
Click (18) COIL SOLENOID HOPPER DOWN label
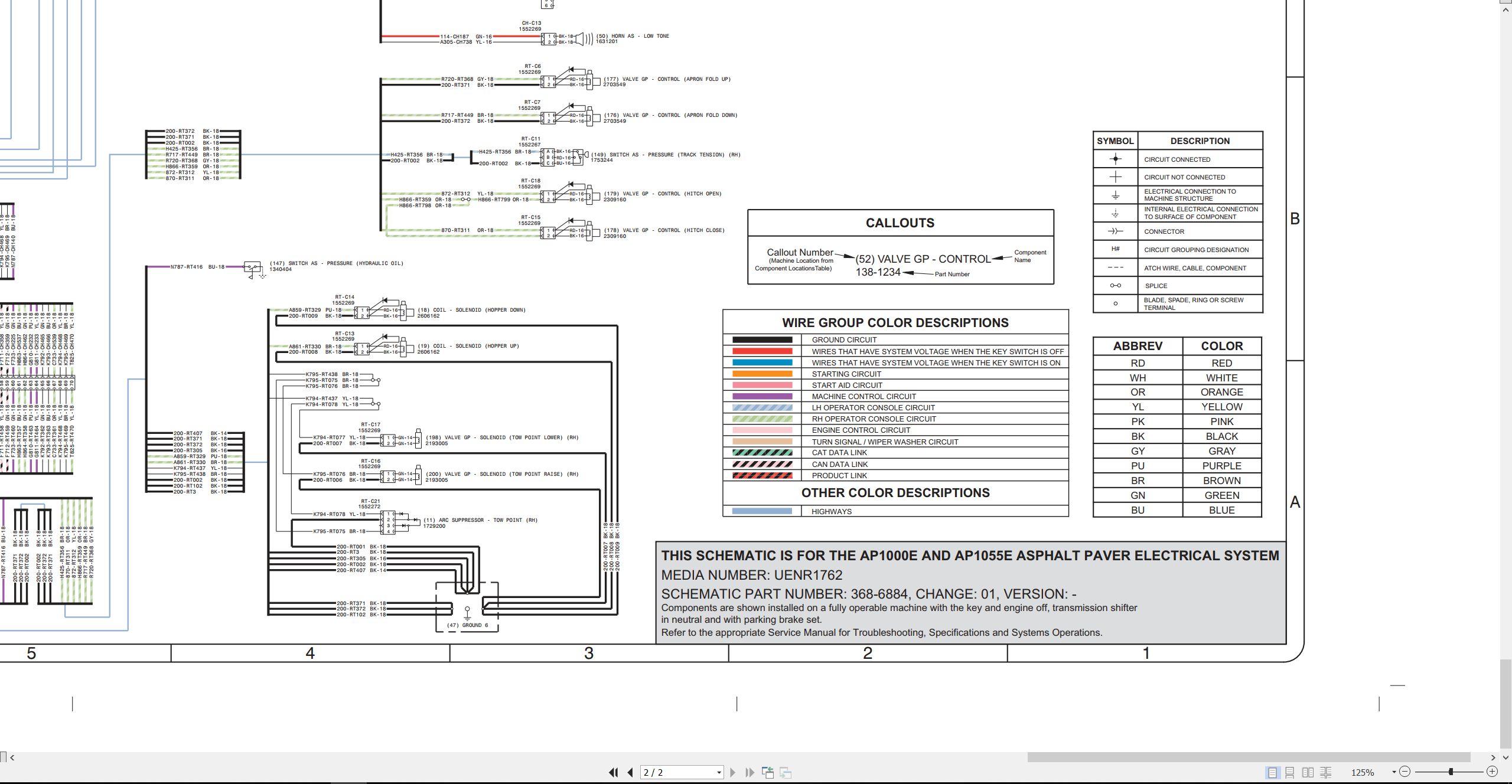point(471,310)
